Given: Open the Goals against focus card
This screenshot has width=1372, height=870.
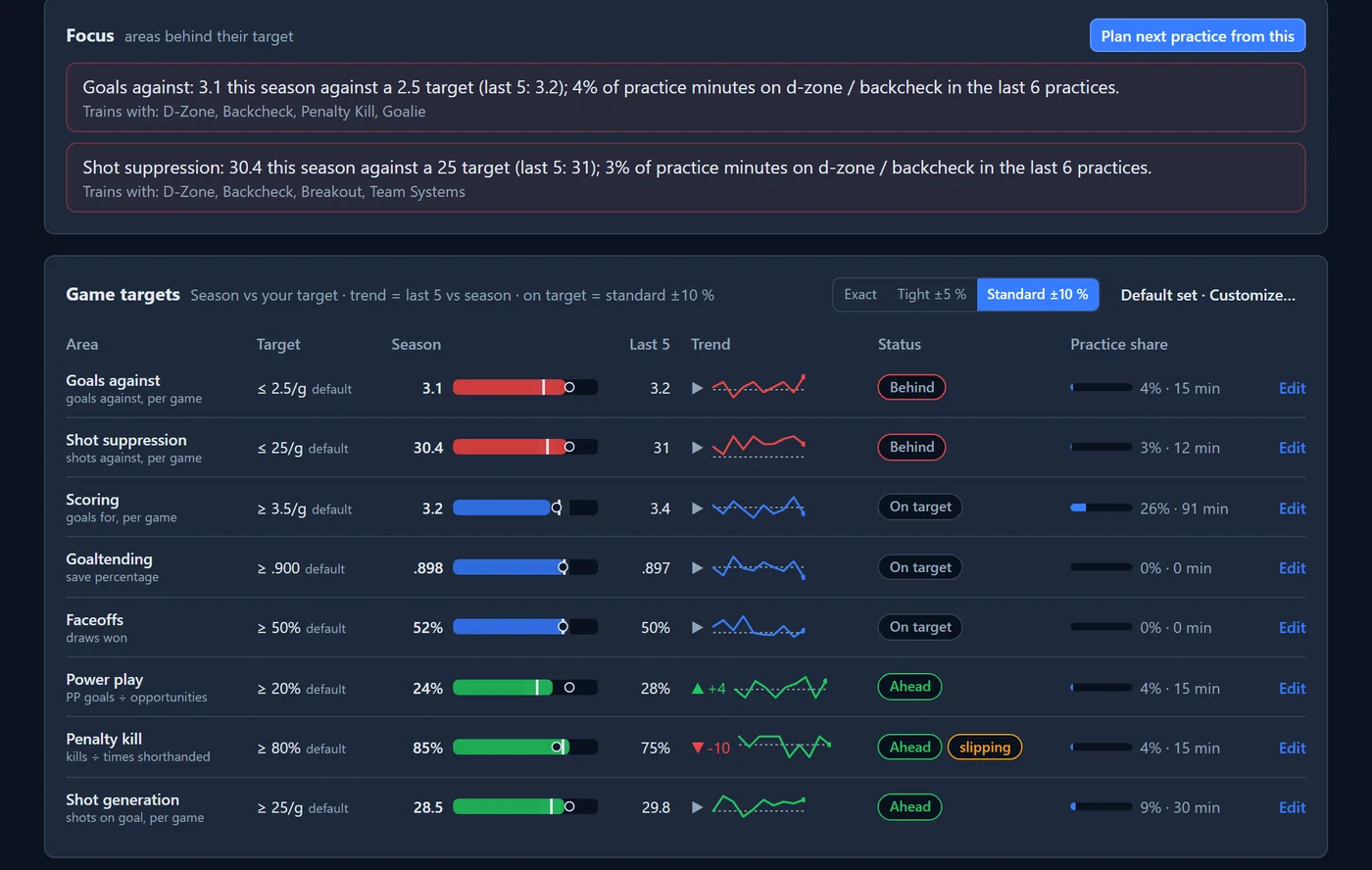Looking at the screenshot, I should (686, 97).
